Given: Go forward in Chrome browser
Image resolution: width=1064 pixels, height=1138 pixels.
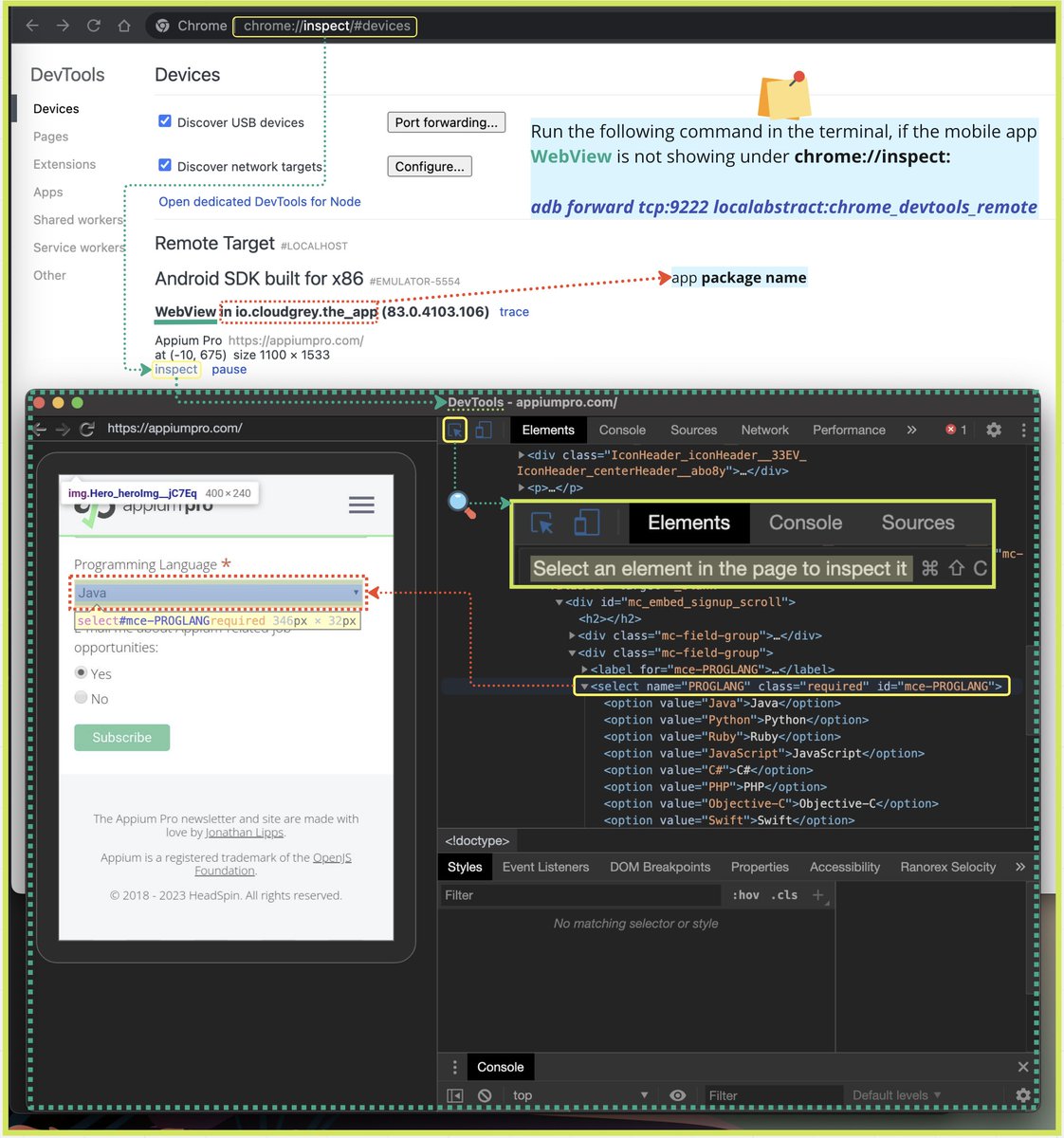Looking at the screenshot, I should 63,26.
